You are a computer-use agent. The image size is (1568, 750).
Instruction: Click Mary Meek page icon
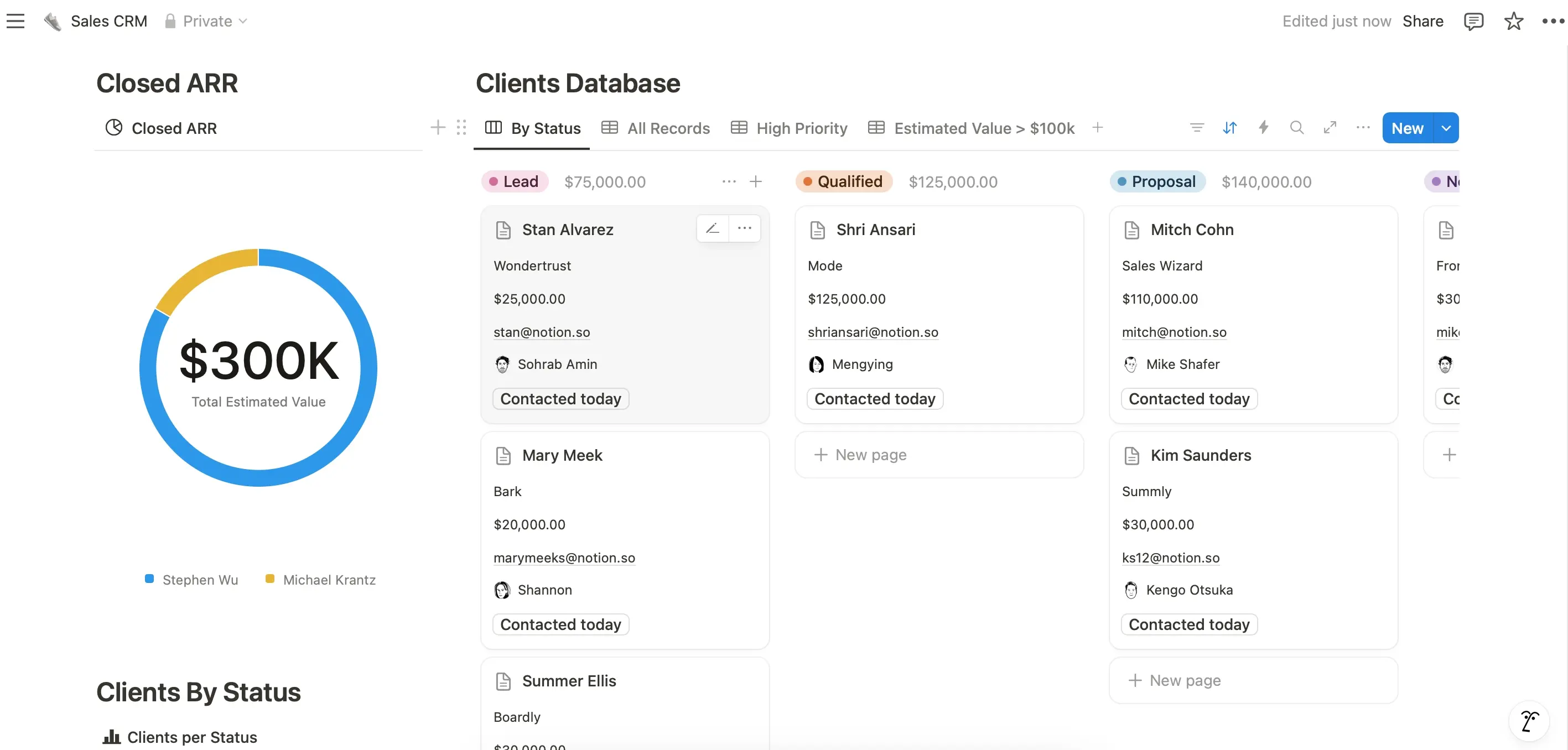[503, 456]
